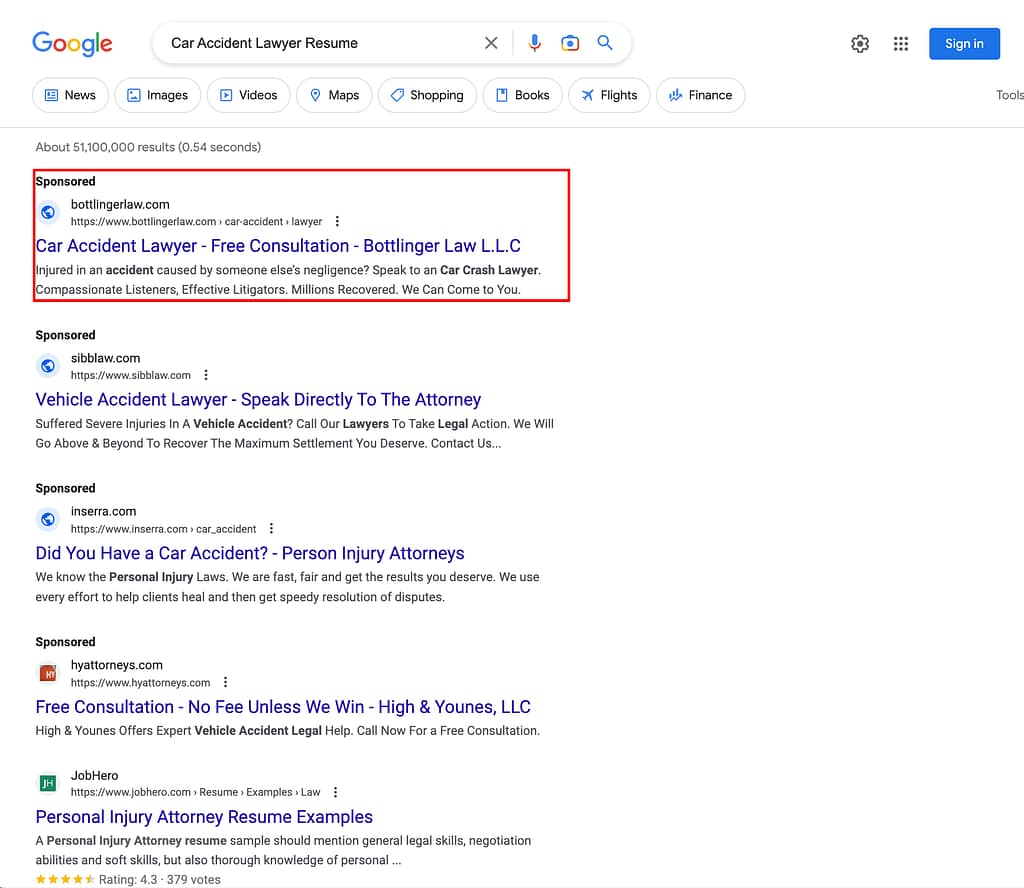Open three-dot menu beside inserra.com URL

click(271, 528)
